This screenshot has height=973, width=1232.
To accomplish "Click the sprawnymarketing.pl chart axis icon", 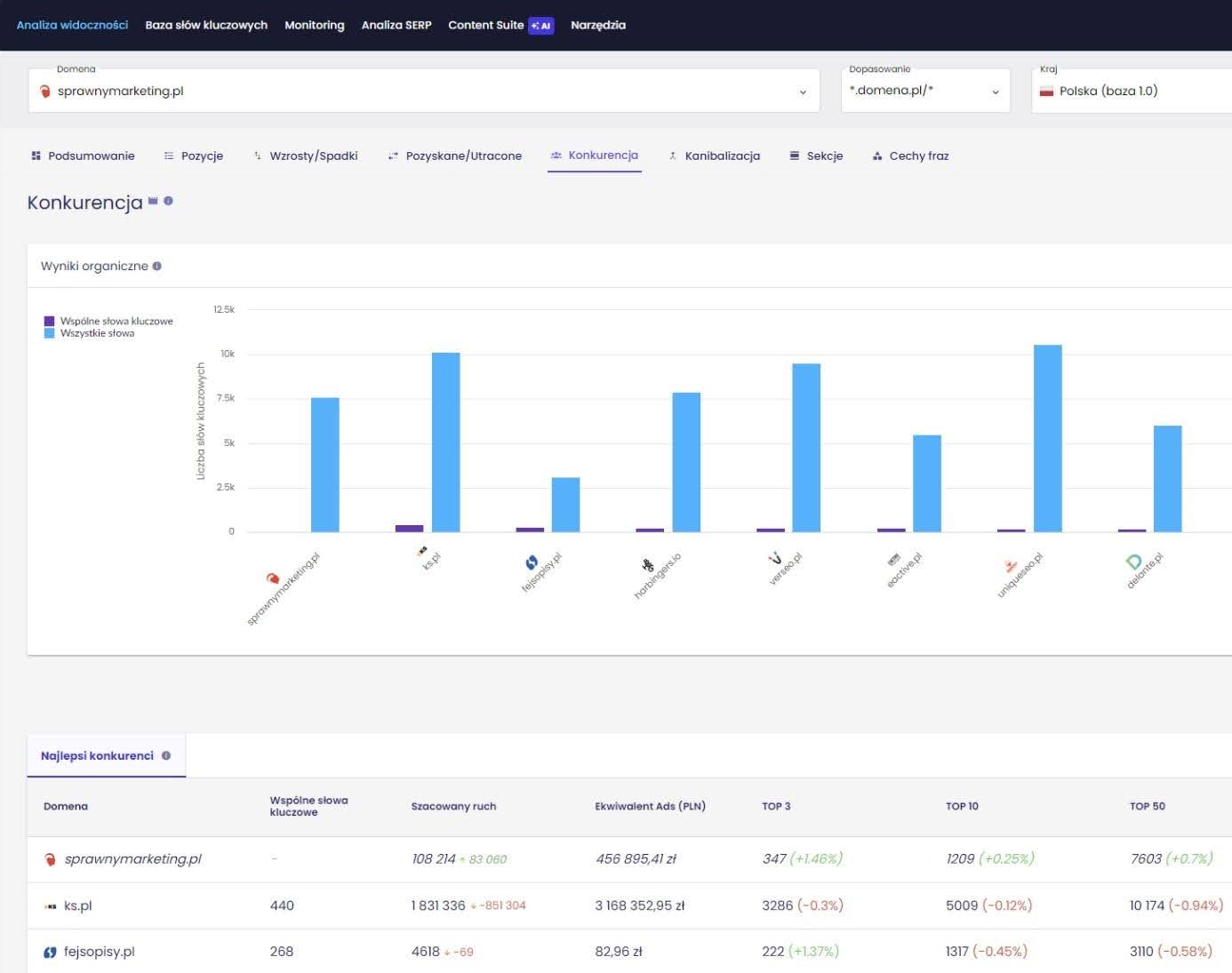I will [273, 578].
